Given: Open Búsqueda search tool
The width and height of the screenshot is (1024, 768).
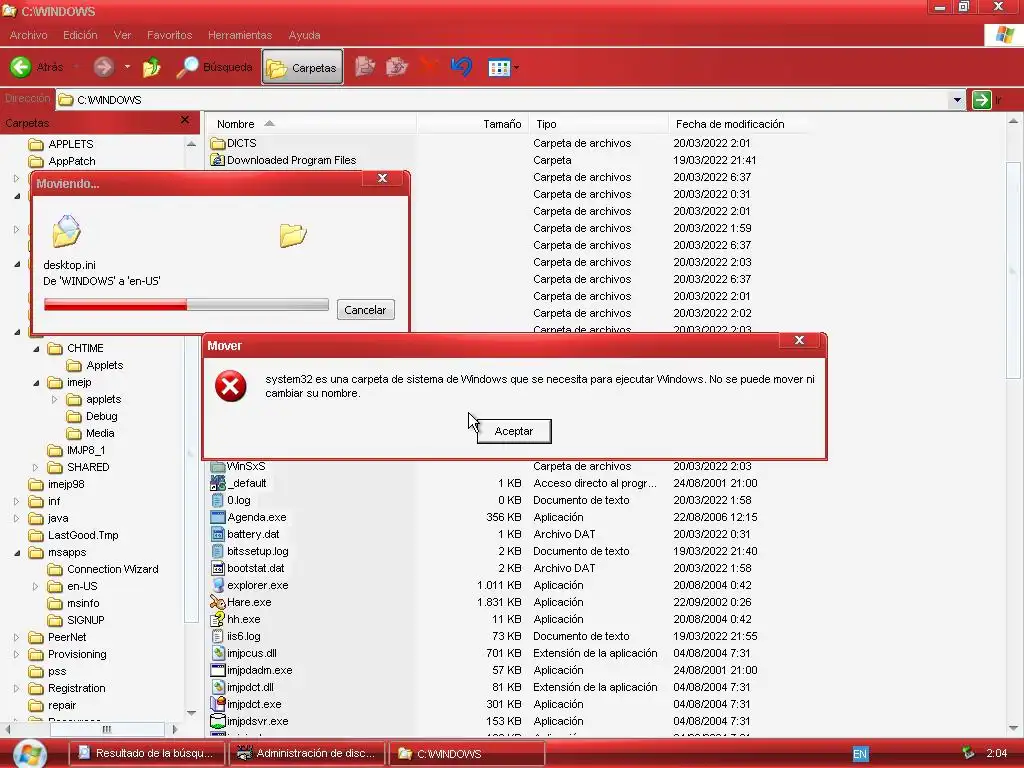Looking at the screenshot, I should [214, 67].
